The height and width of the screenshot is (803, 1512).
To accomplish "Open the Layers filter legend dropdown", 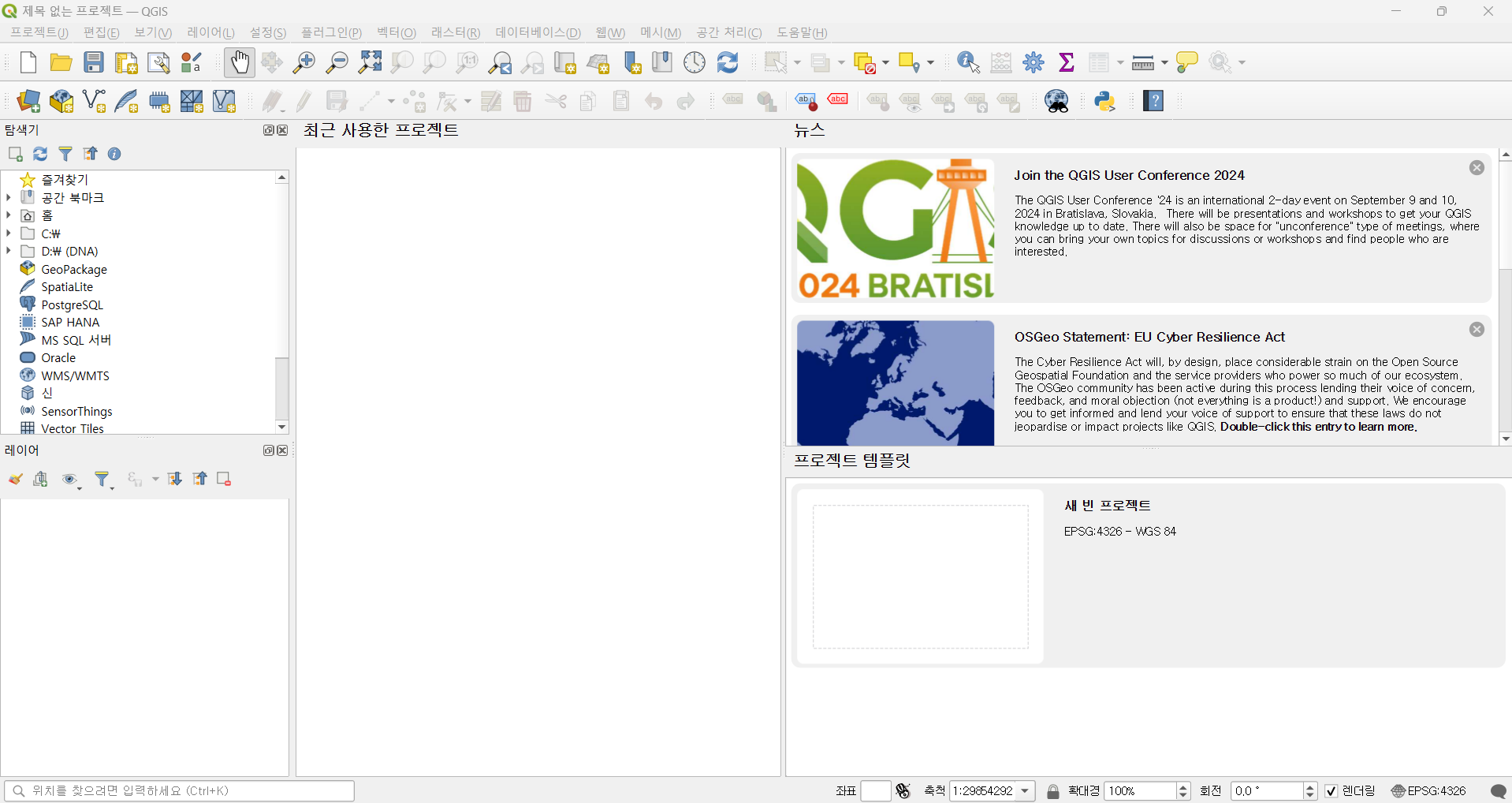I will click(x=103, y=480).
